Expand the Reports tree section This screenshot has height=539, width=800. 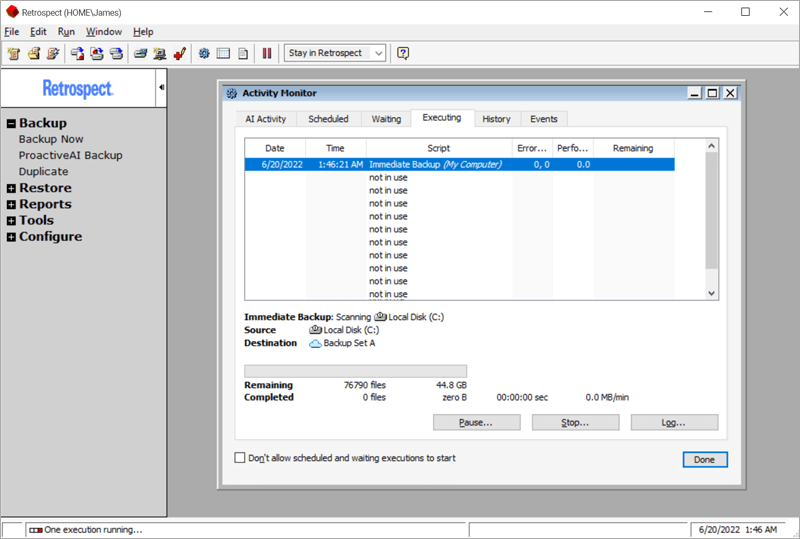tap(11, 205)
